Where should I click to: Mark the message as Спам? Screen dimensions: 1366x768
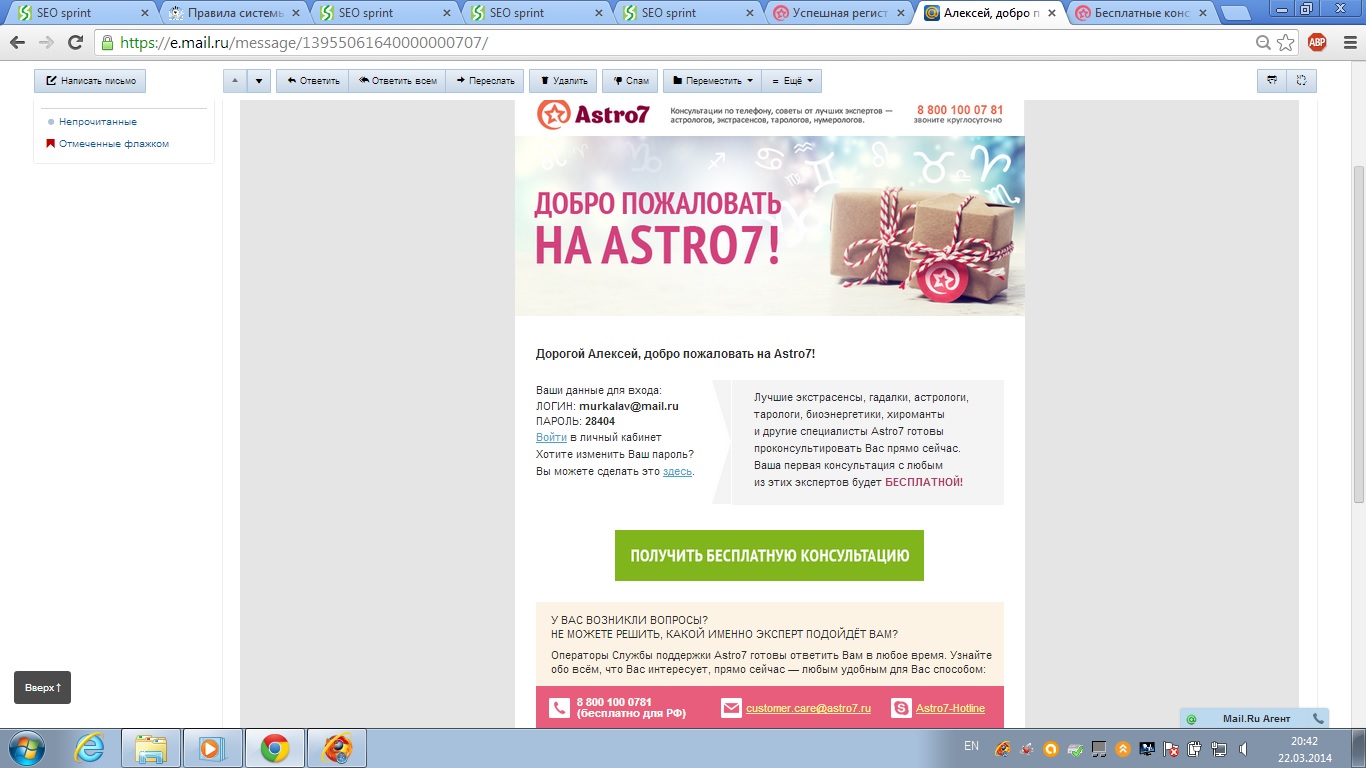point(630,81)
